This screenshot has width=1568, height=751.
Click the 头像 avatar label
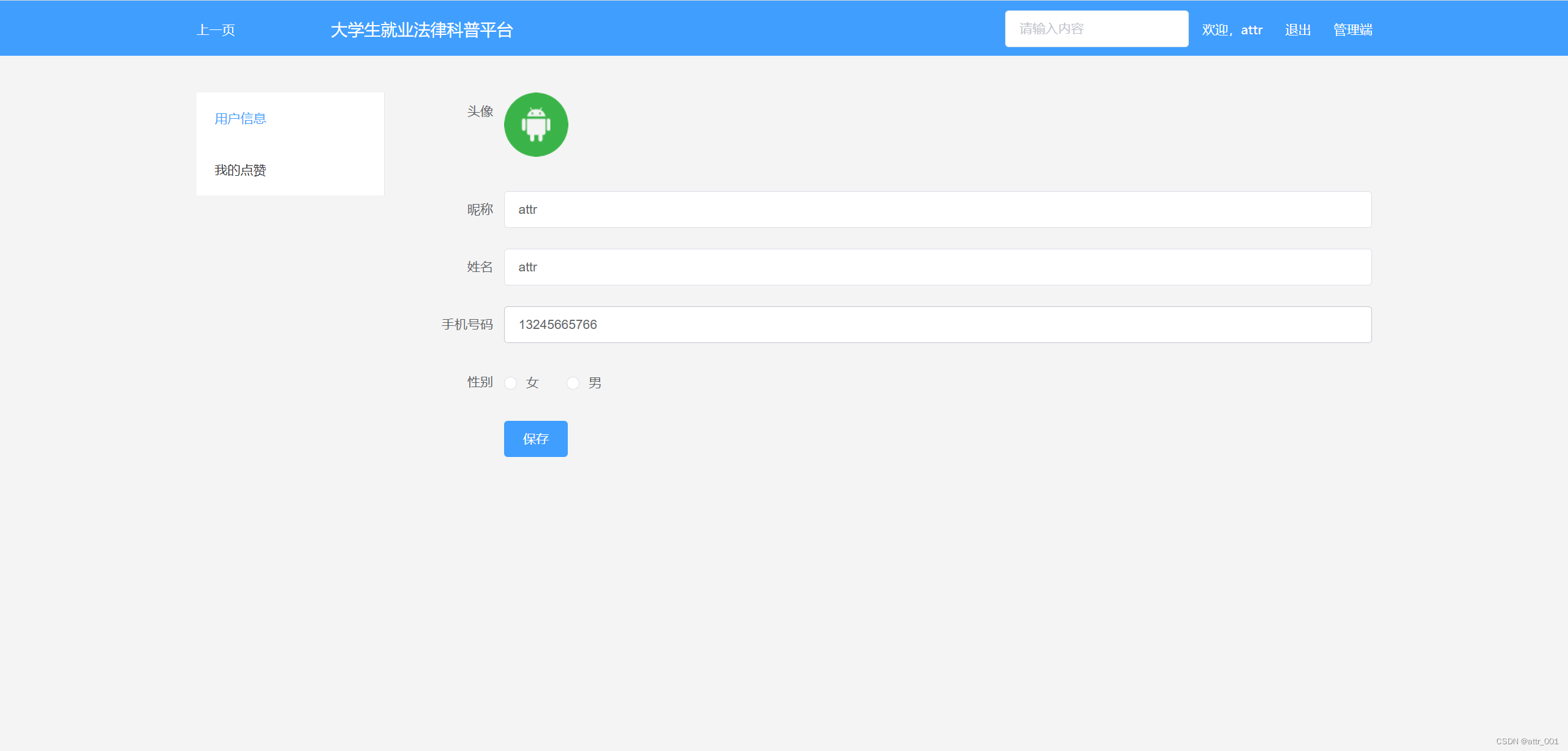click(480, 111)
